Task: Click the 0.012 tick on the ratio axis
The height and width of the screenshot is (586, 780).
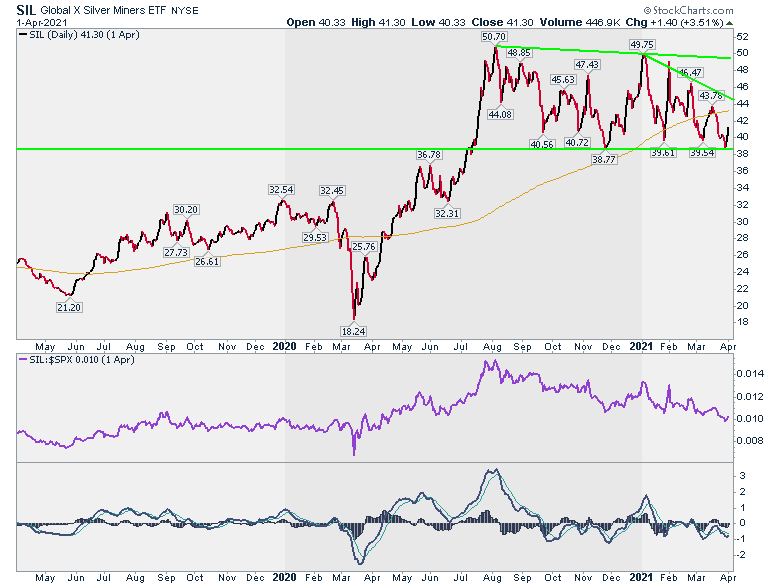Action: pos(750,397)
